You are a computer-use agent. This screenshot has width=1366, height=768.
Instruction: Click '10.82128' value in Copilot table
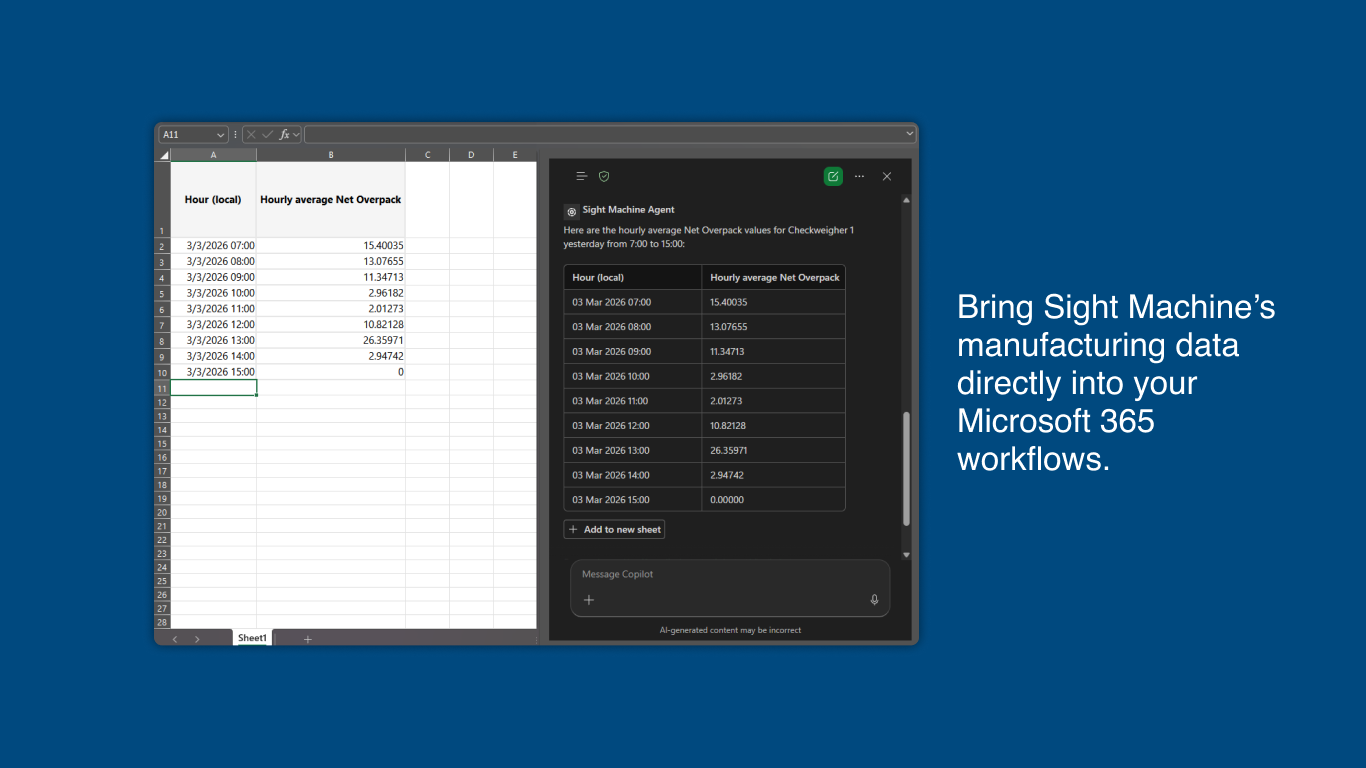click(x=729, y=426)
